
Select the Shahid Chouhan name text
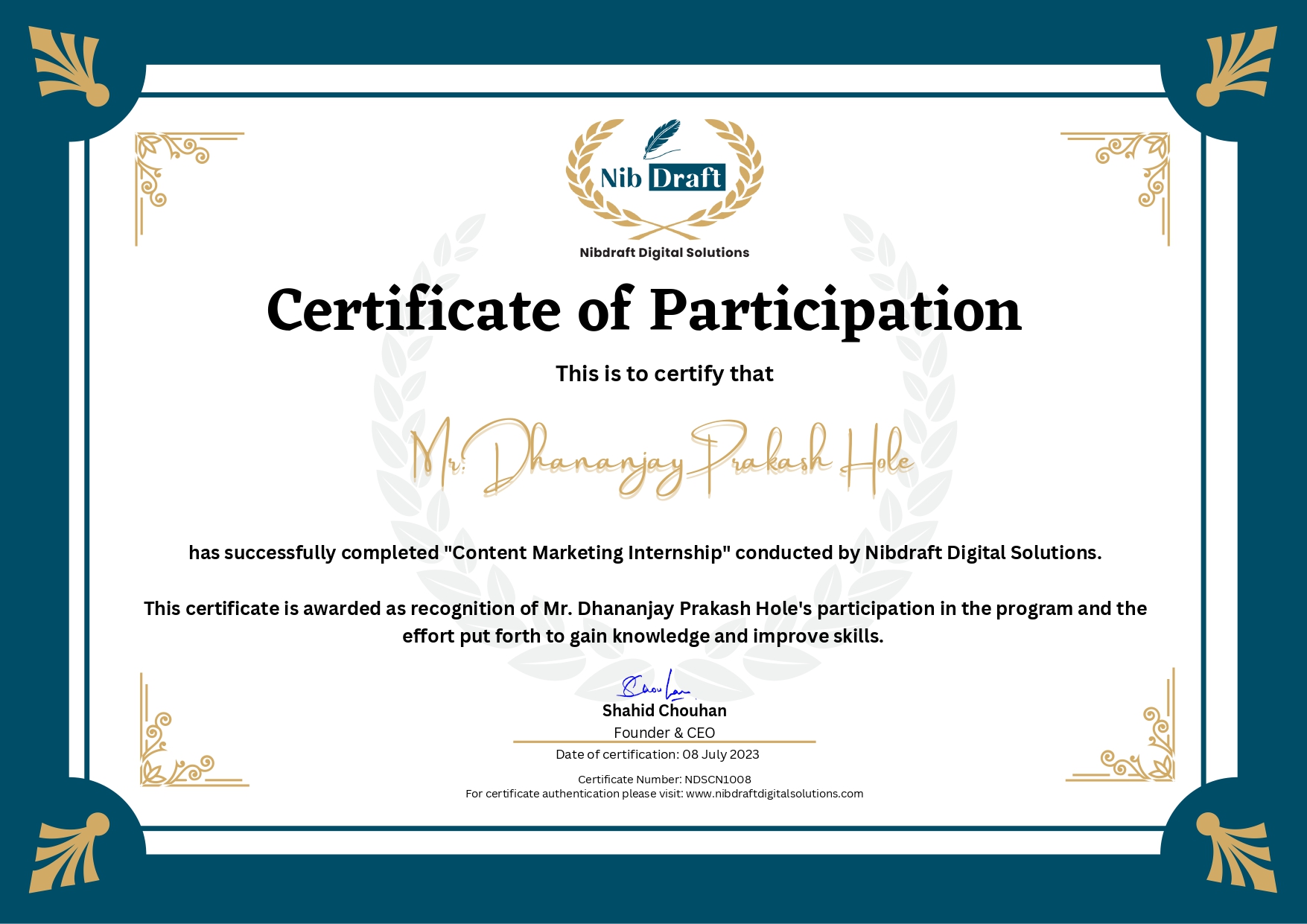[665, 711]
